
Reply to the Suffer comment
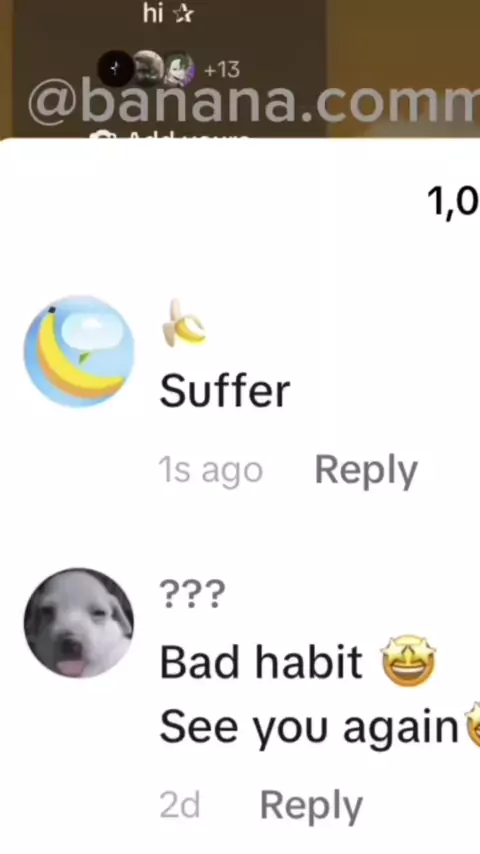(x=366, y=469)
